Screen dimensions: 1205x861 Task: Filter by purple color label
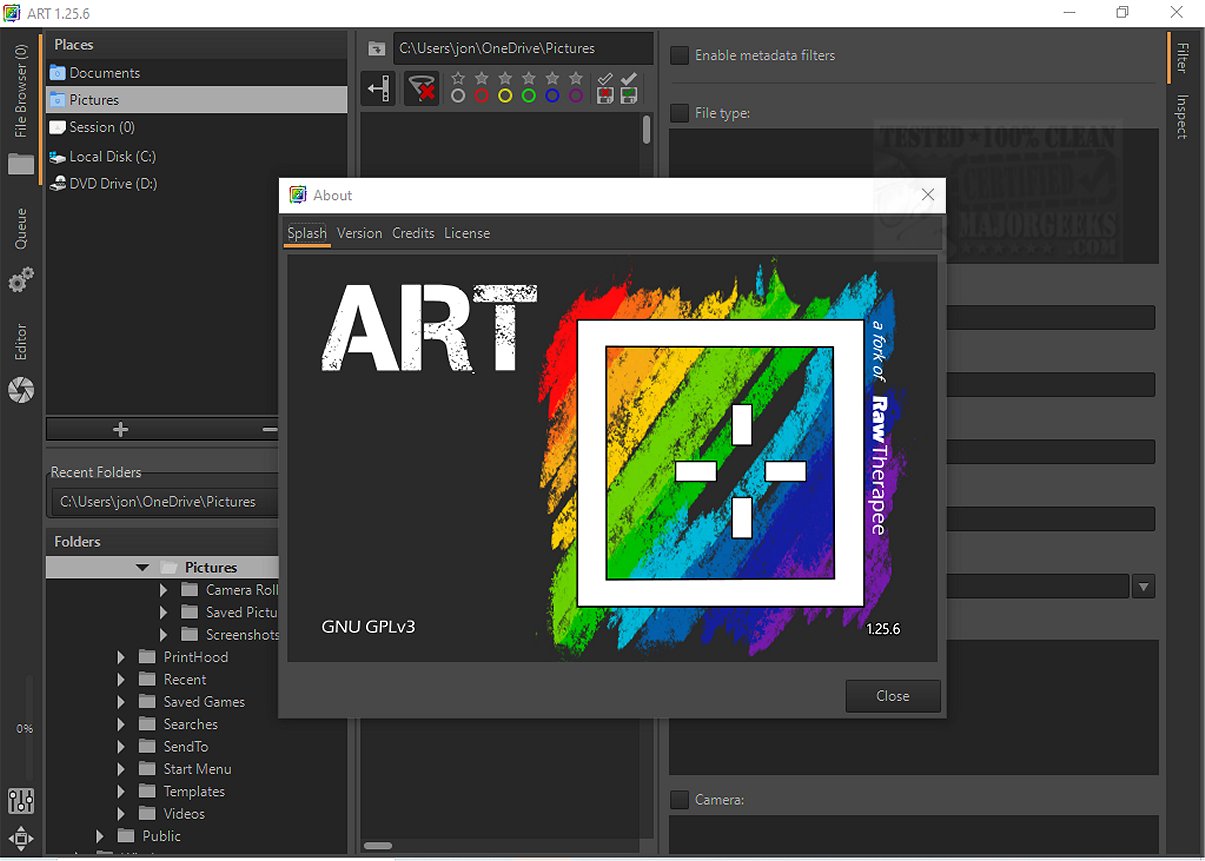[576, 97]
